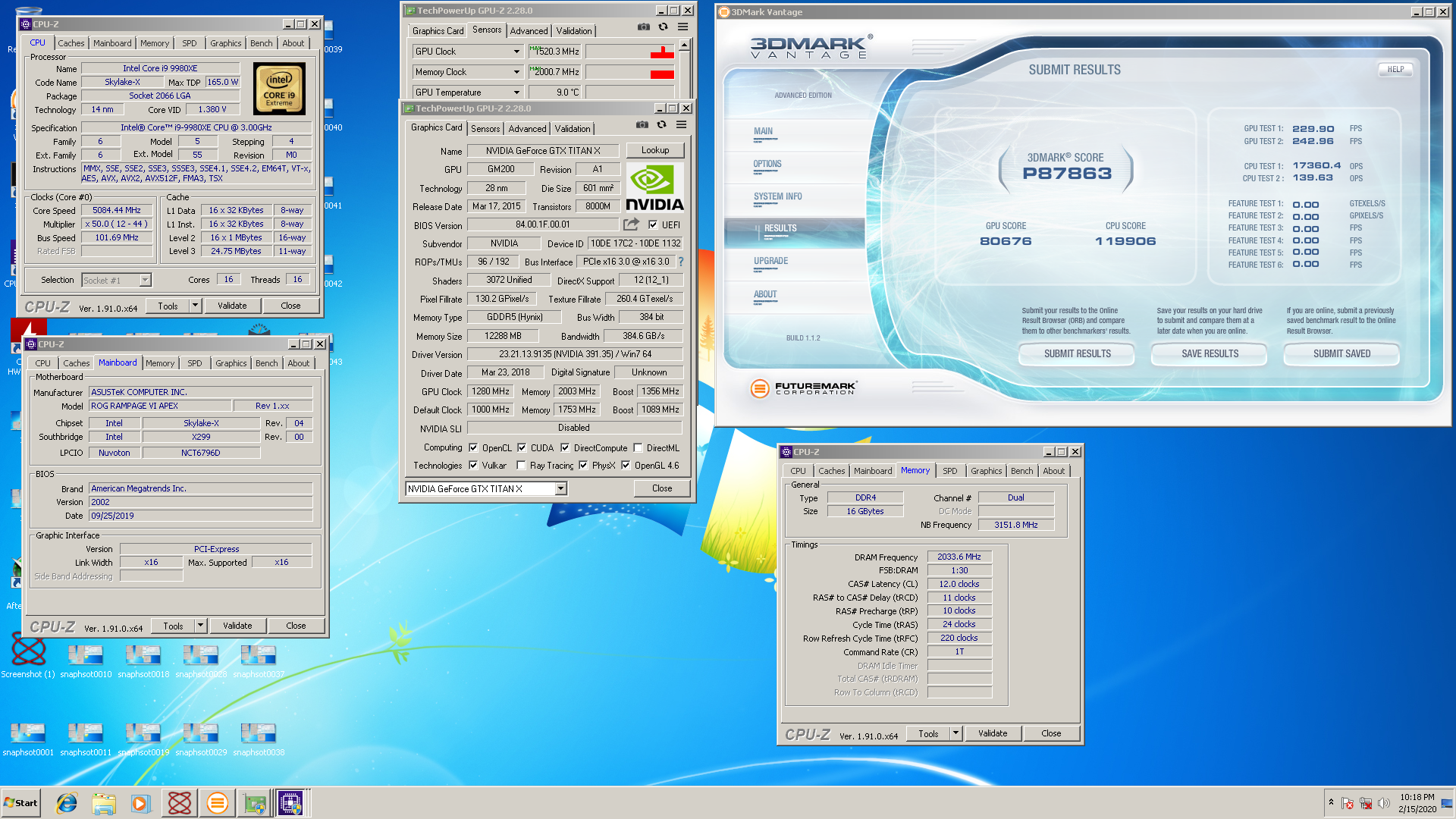The height and width of the screenshot is (819, 1456).
Task: Click SUBMIT SAVED button in 3DMark
Action: click(1341, 354)
